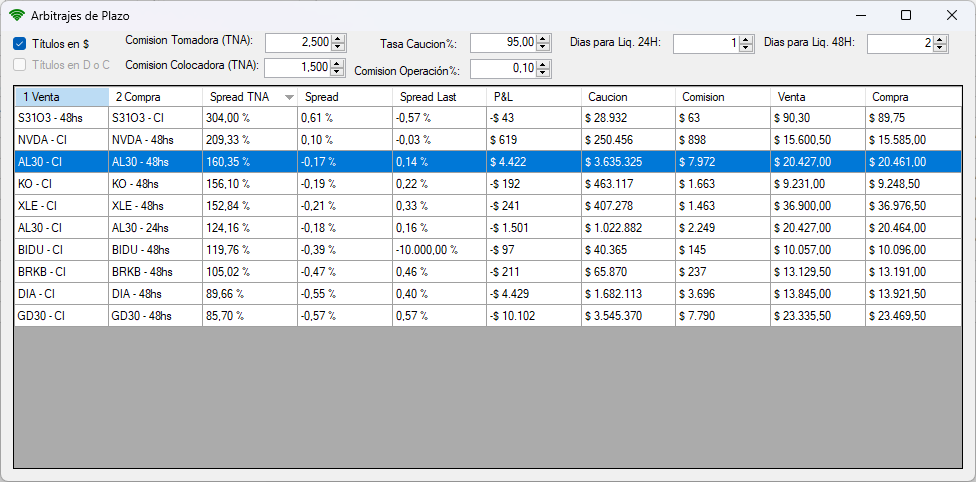Maximize the Arbitrajes de Plazo window

[906, 16]
